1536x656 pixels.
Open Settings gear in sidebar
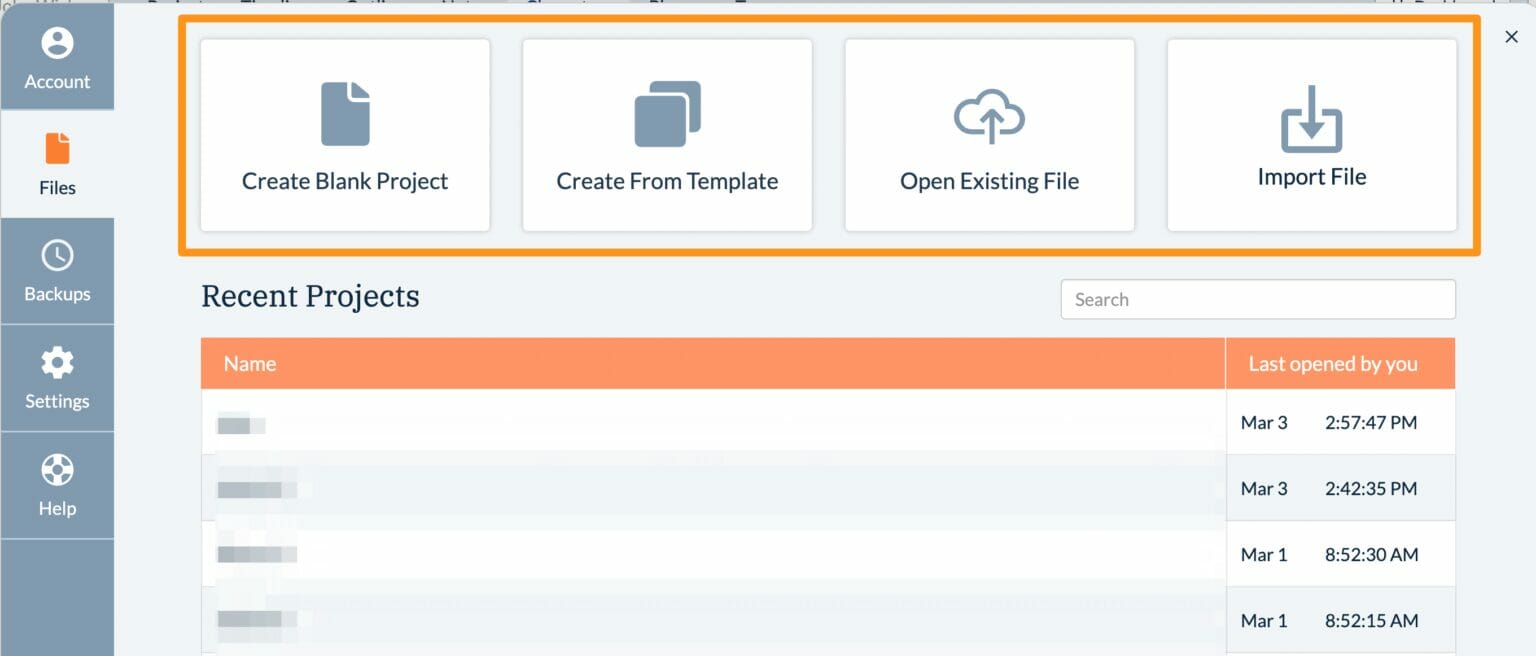pos(57,363)
